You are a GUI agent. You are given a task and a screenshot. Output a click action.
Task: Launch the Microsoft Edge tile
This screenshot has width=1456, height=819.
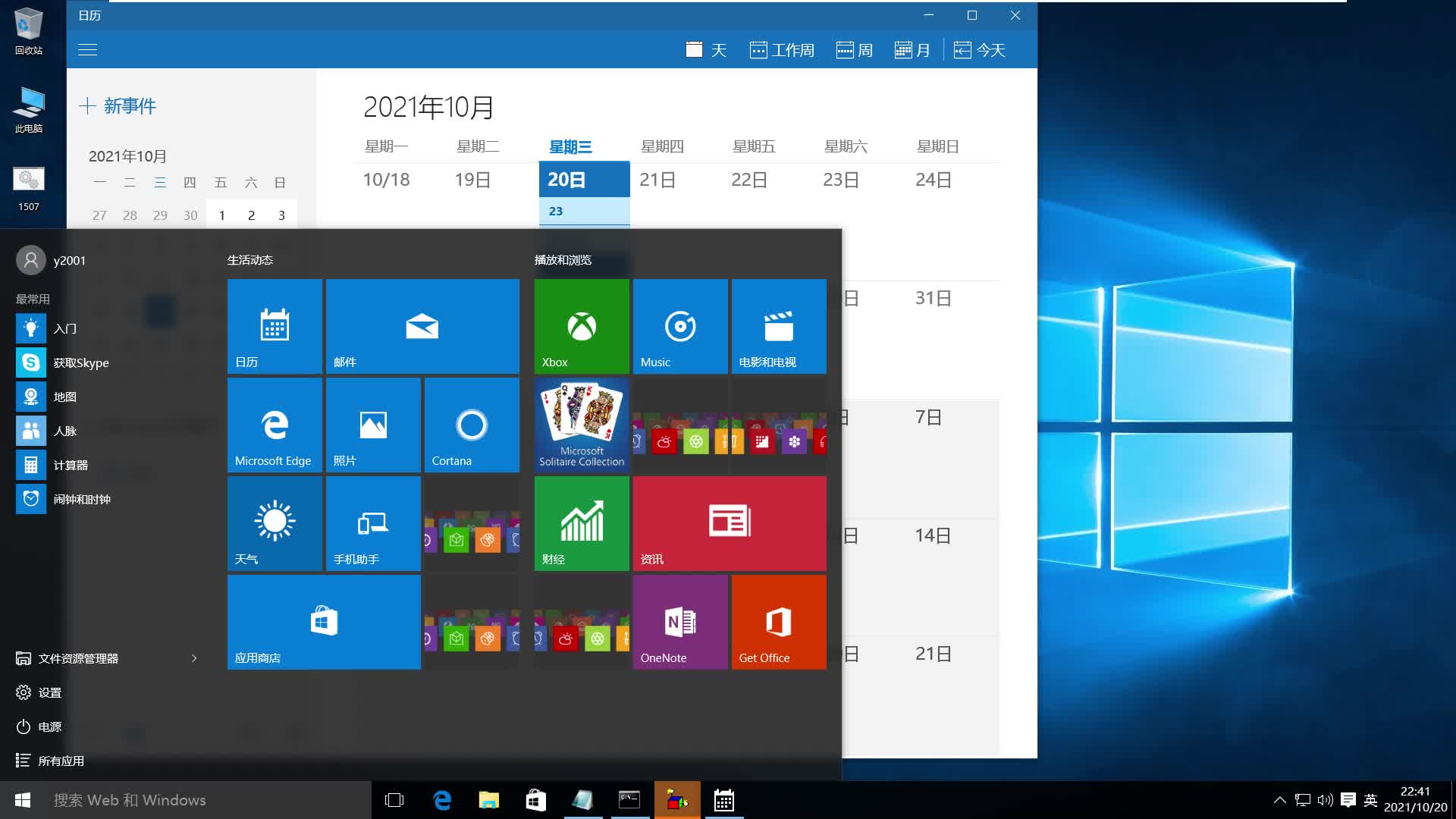275,425
